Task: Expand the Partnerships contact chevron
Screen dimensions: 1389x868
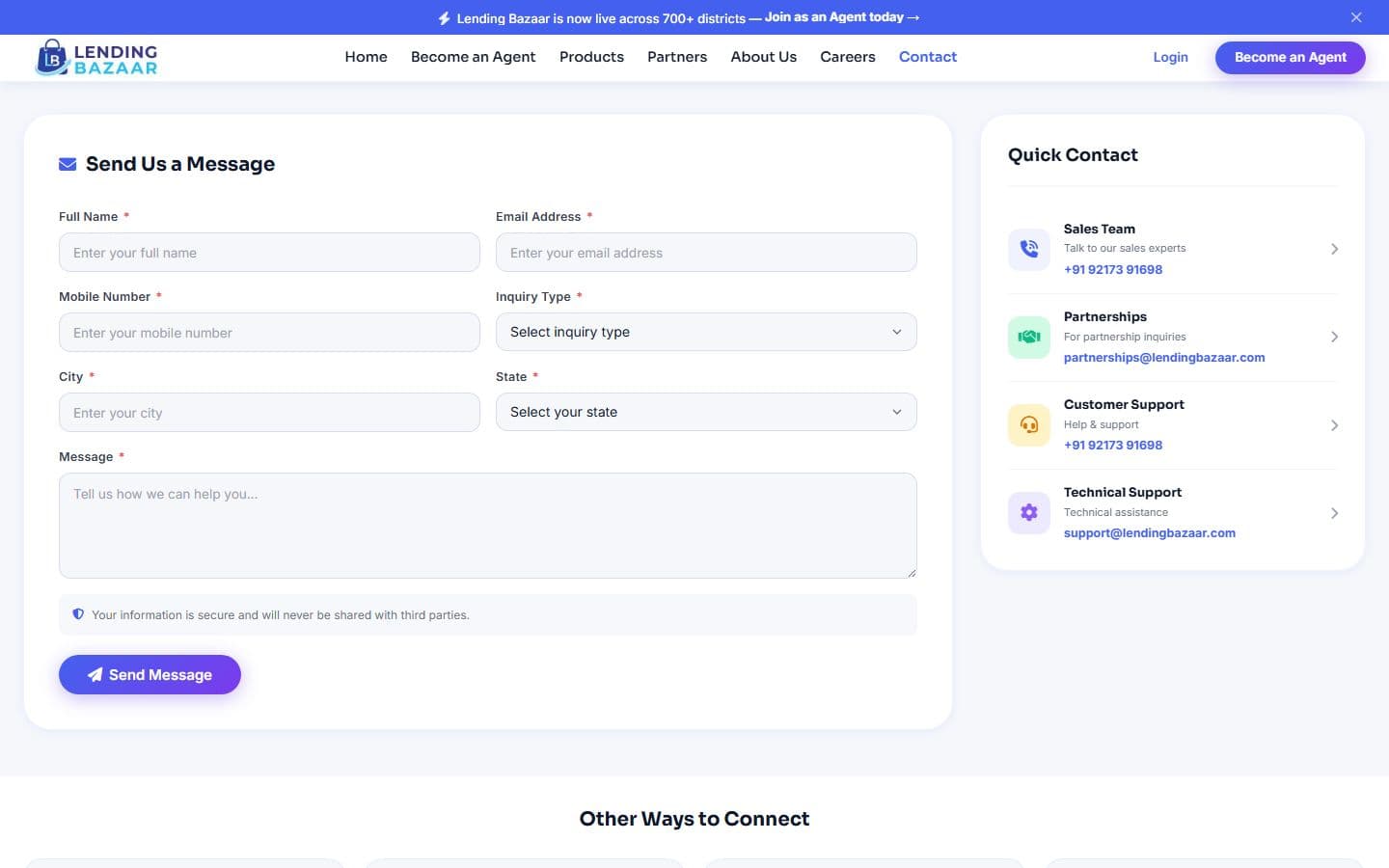Action: pos(1334,337)
